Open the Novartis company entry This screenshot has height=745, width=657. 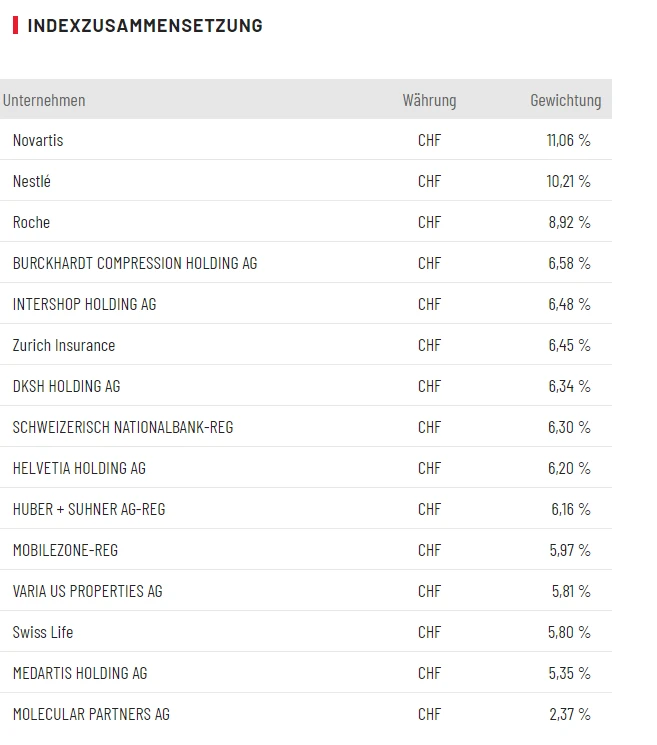pos(38,141)
